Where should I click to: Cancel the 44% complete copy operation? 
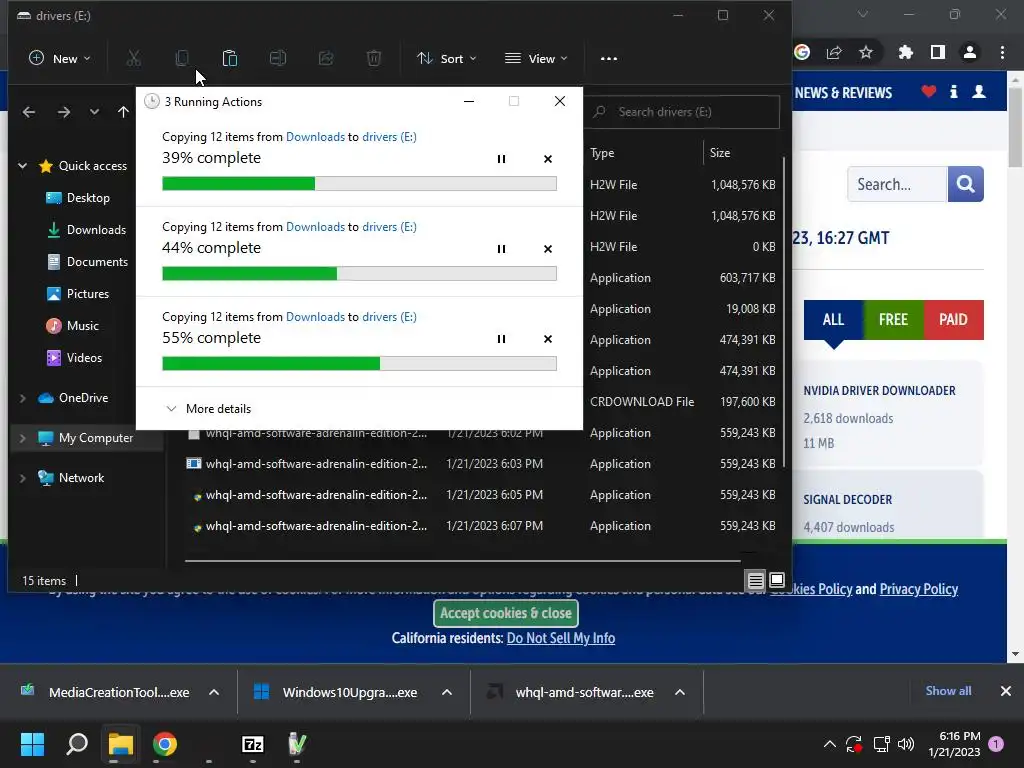point(548,249)
